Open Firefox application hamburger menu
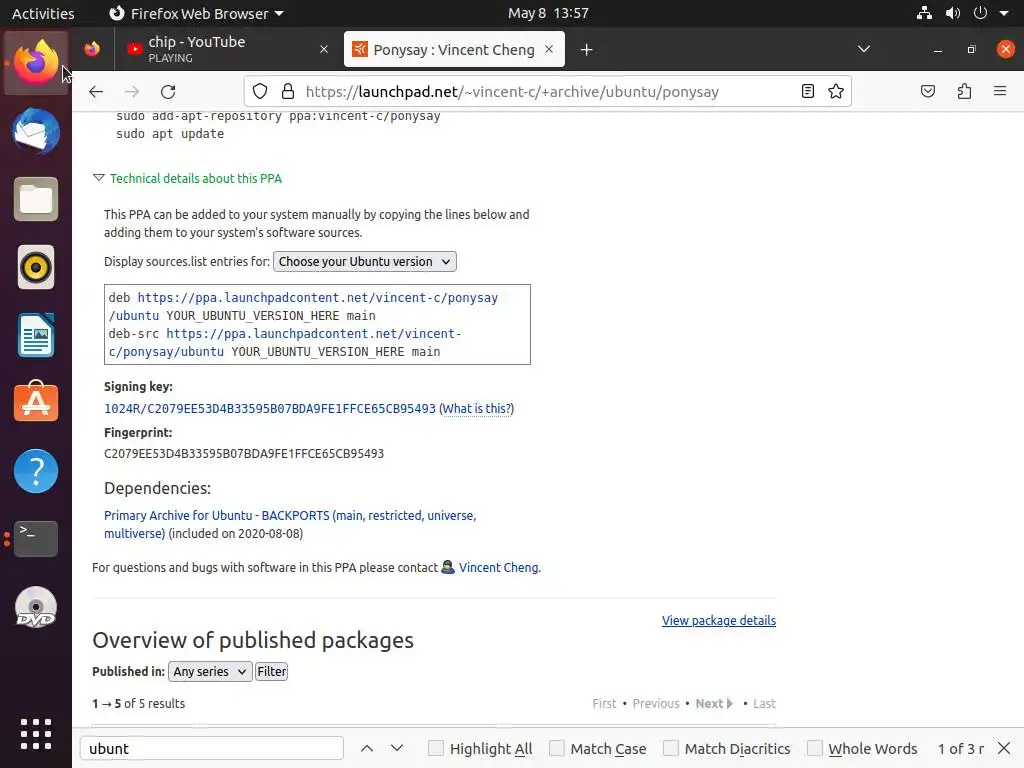 [x=1000, y=91]
